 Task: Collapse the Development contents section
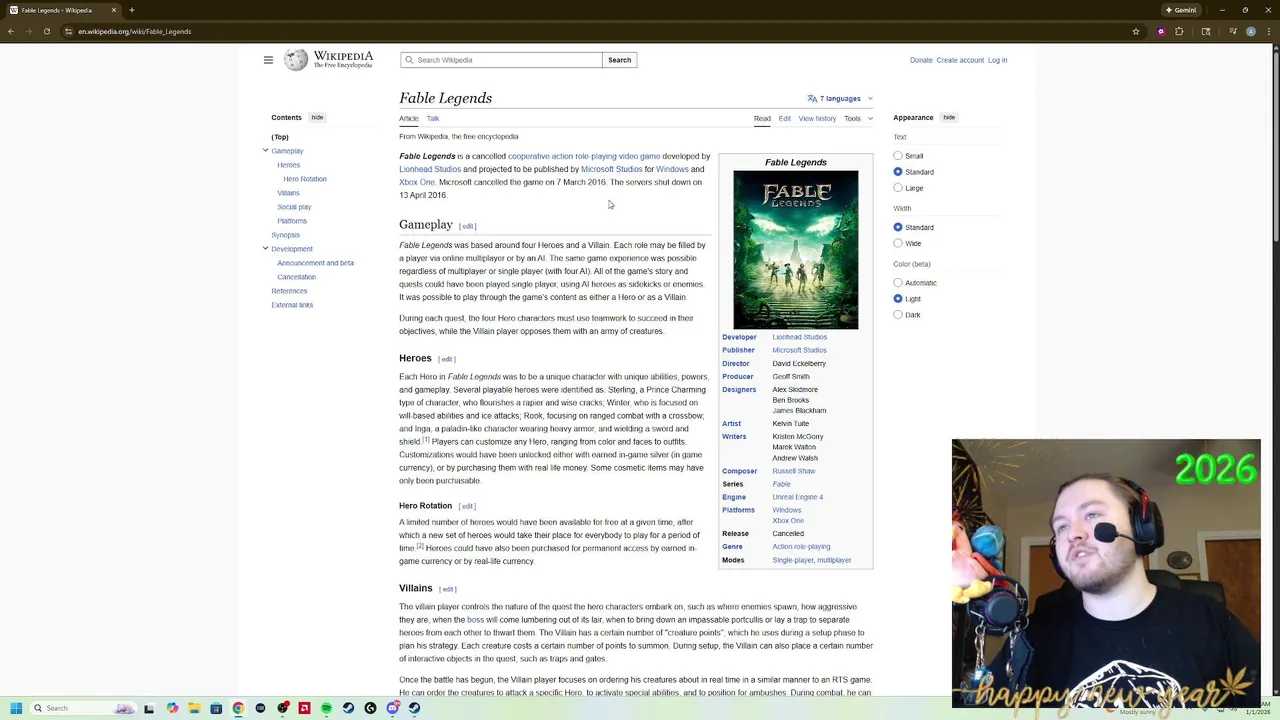pyautogui.click(x=266, y=249)
